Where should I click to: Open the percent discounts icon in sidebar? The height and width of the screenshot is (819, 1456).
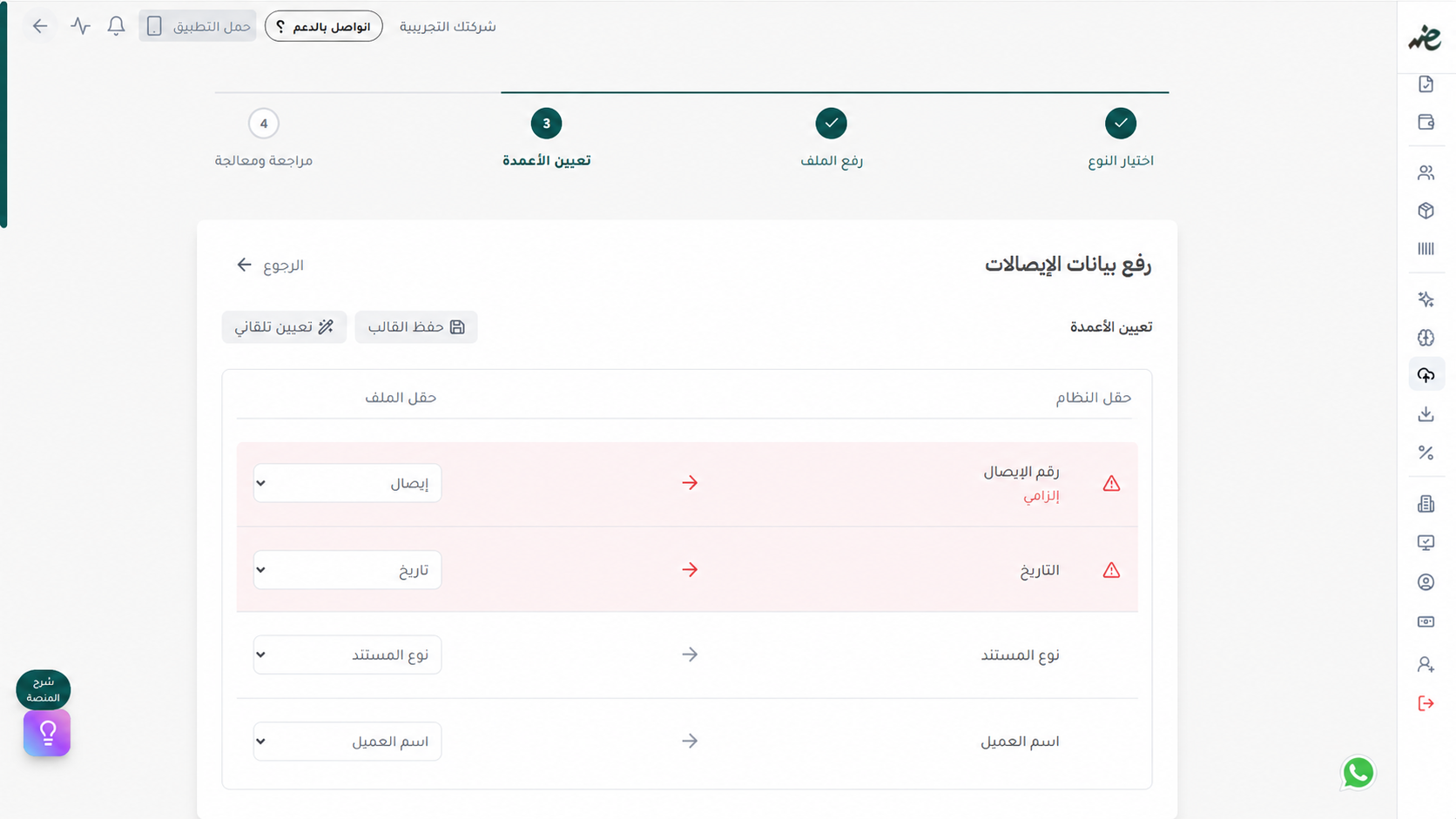click(1426, 453)
